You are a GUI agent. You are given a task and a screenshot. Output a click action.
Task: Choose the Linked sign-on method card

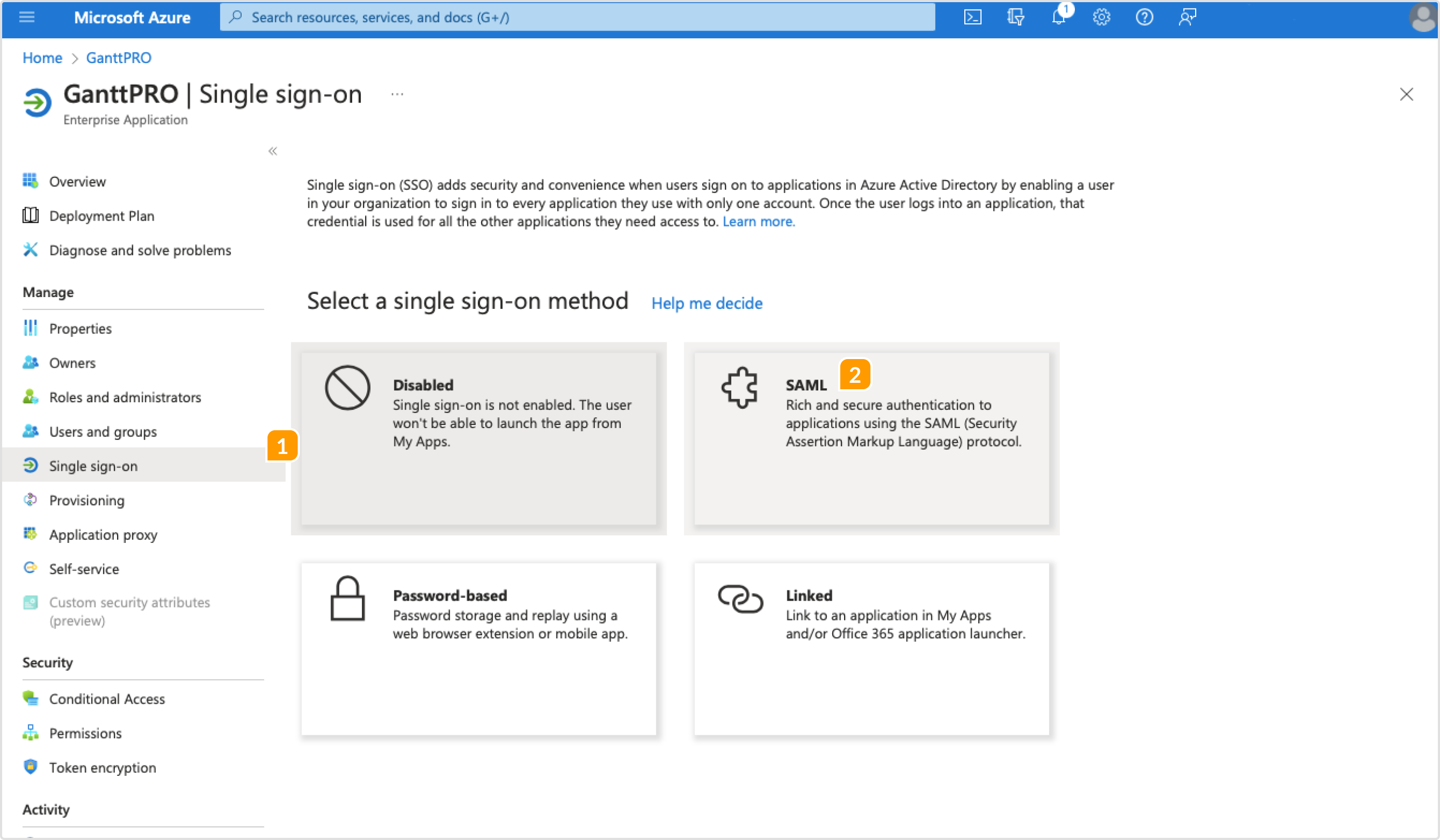click(x=872, y=649)
